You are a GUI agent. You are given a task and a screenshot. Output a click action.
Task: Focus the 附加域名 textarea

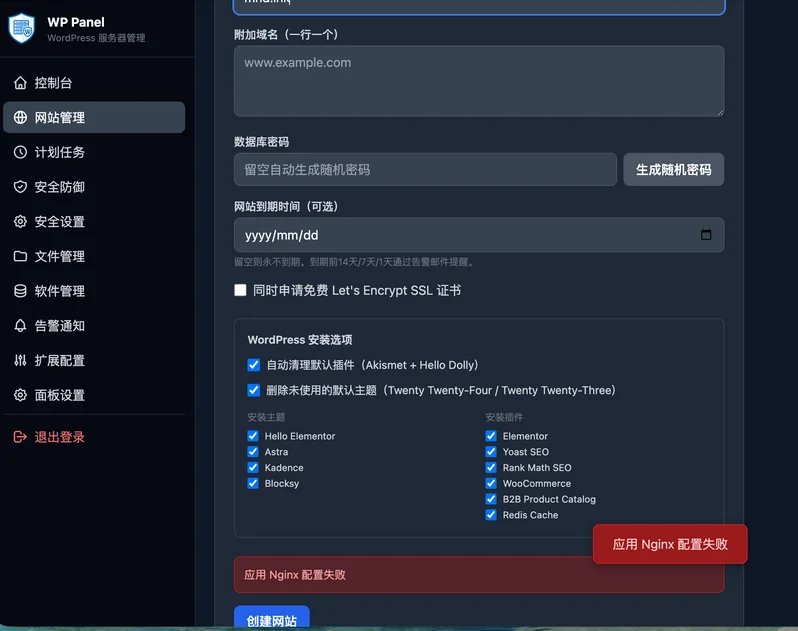pos(479,81)
